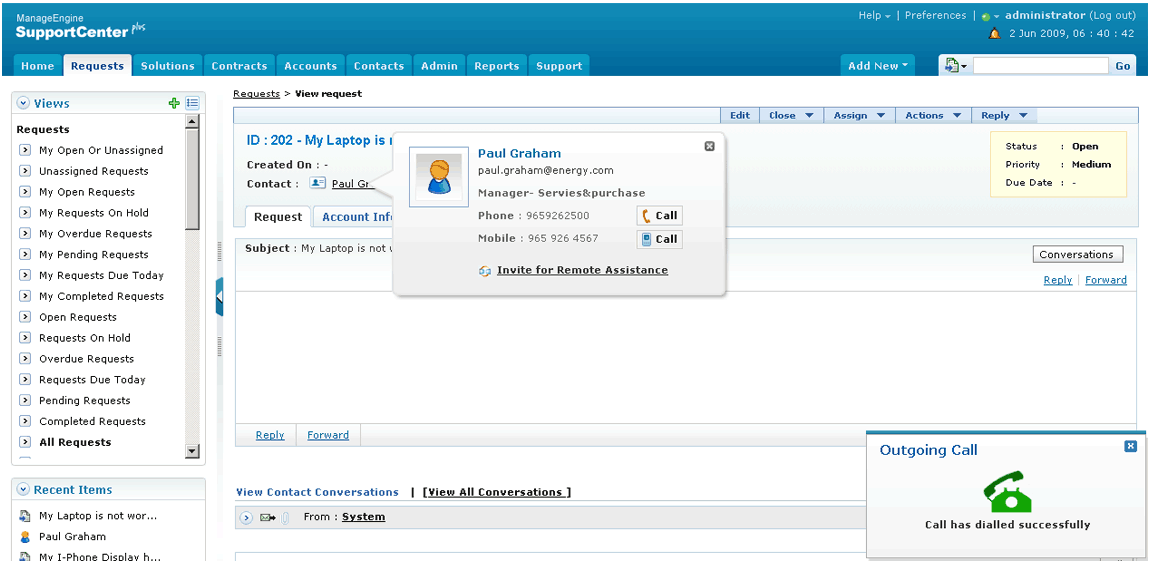Open the Assign dropdown menu
1149x562 pixels.
pyautogui.click(x=860, y=116)
